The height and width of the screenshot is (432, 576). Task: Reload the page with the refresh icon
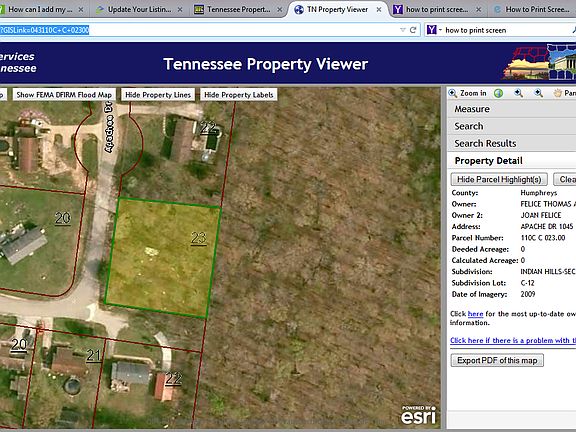[x=413, y=30]
